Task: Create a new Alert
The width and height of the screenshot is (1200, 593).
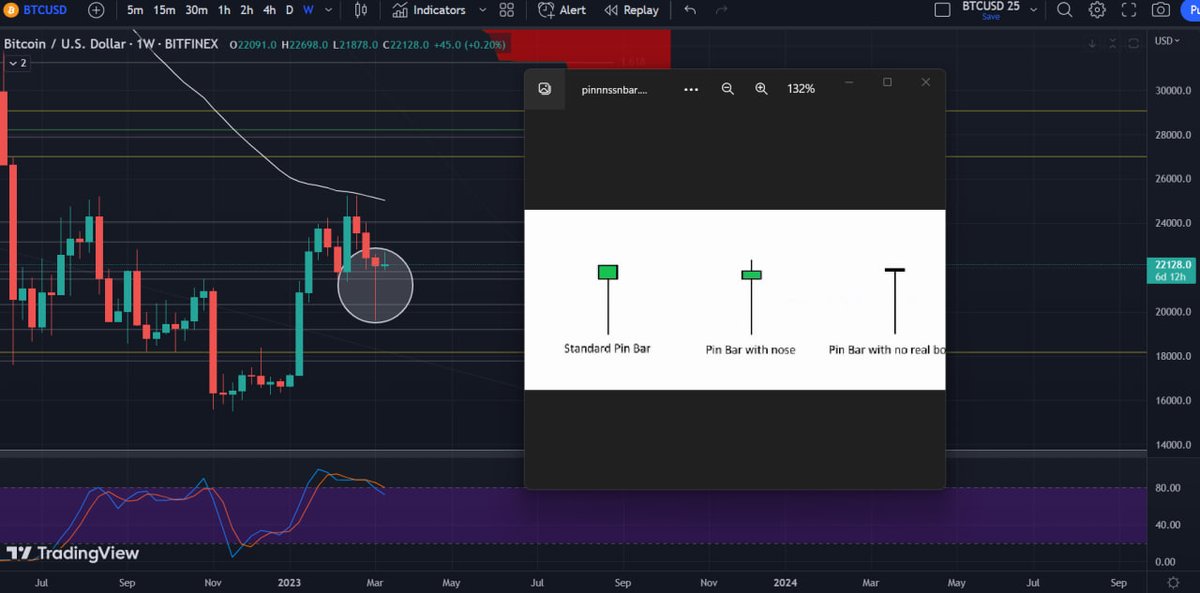Action: (x=562, y=10)
